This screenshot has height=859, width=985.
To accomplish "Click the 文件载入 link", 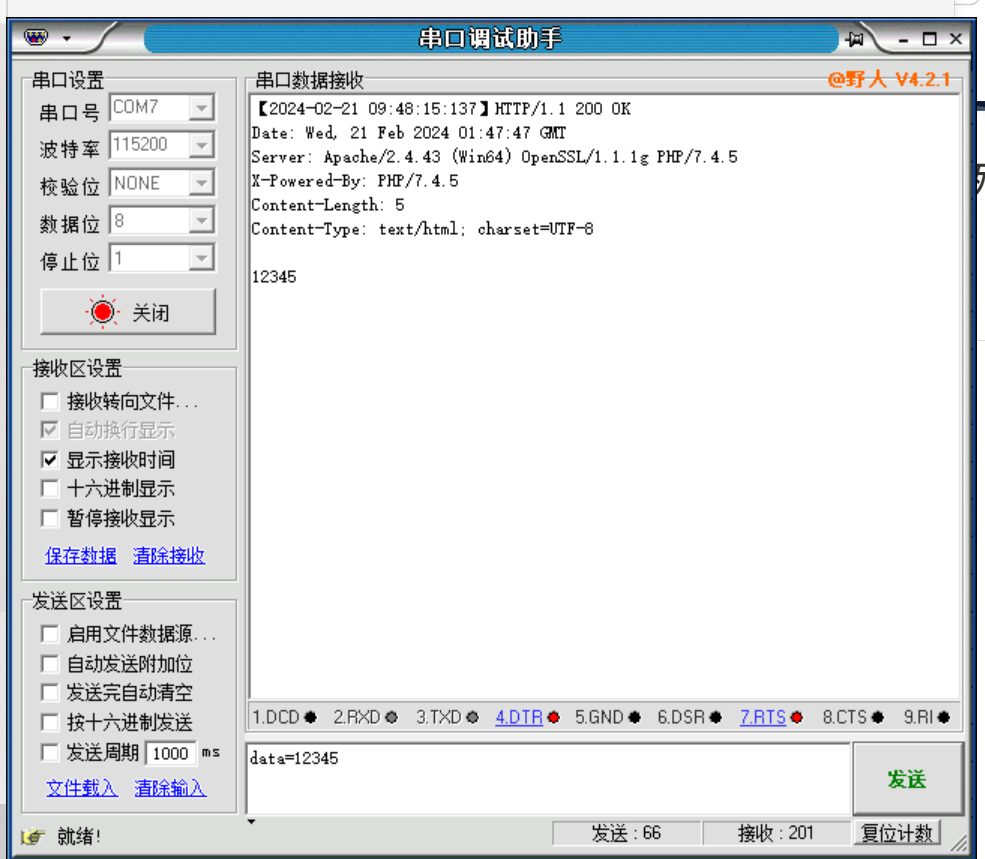I will coord(82,787).
